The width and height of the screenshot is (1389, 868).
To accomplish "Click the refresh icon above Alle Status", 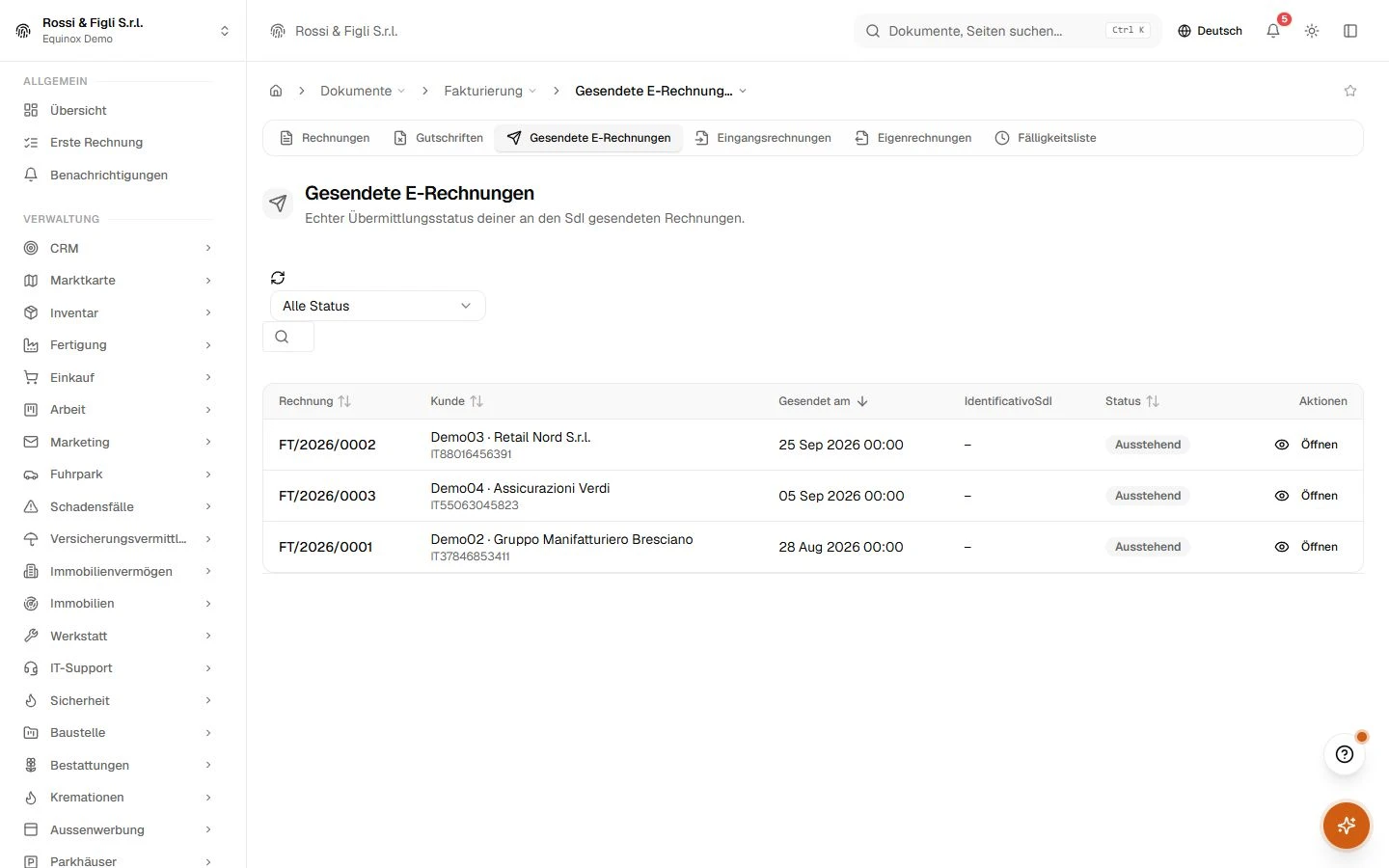I will point(278,278).
